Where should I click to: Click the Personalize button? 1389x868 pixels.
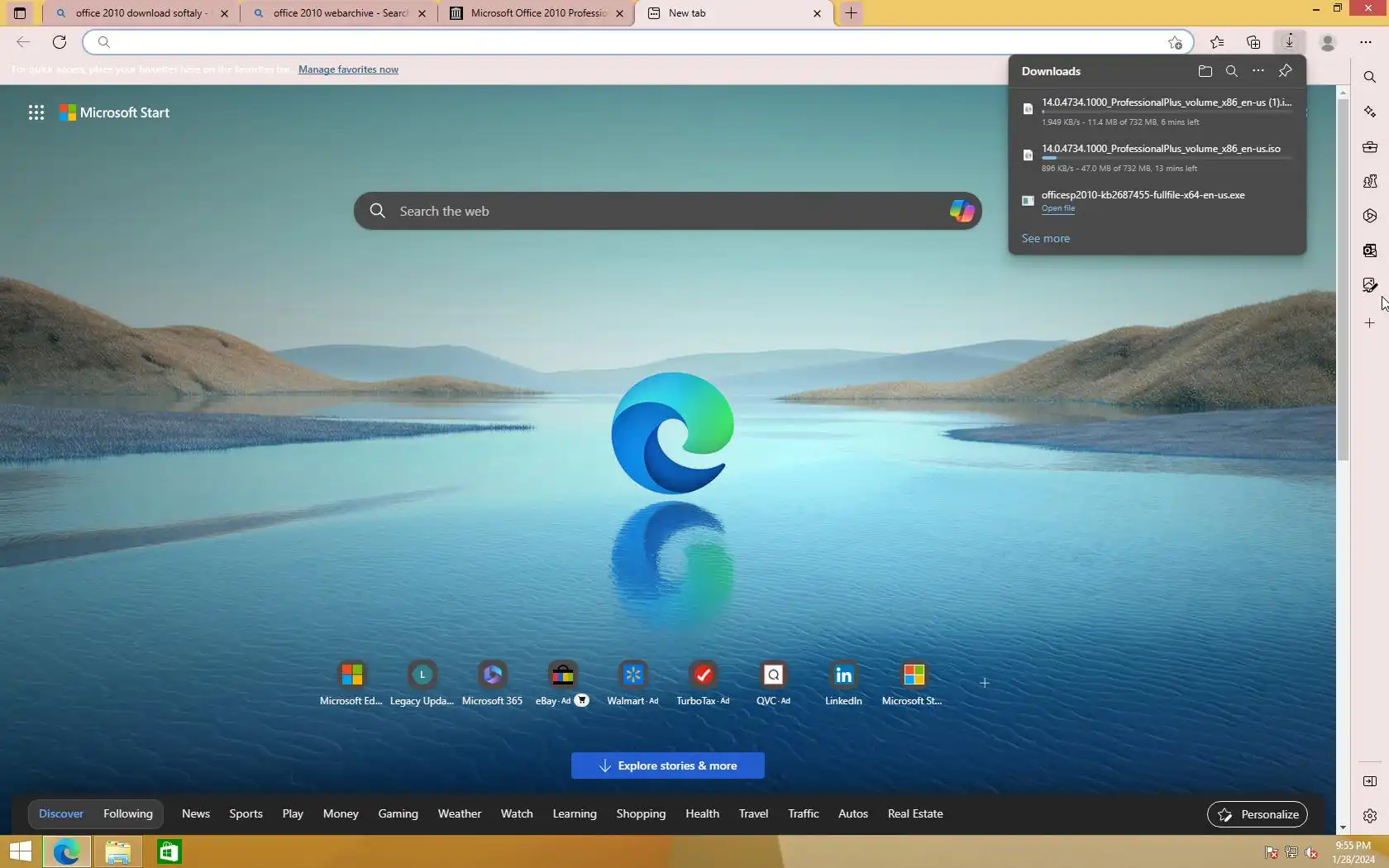coord(1258,814)
